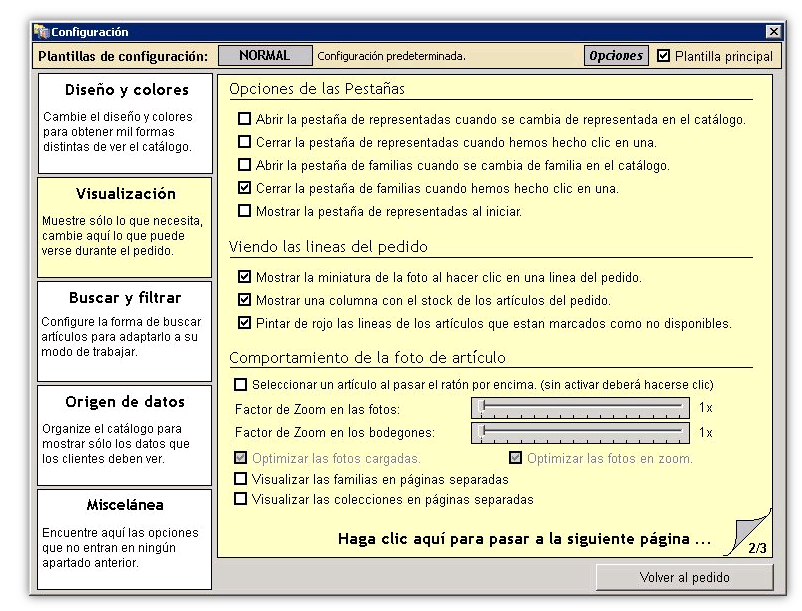Click 'Volver al pedido' button
Screen dimensions: 802x611
tap(684, 577)
